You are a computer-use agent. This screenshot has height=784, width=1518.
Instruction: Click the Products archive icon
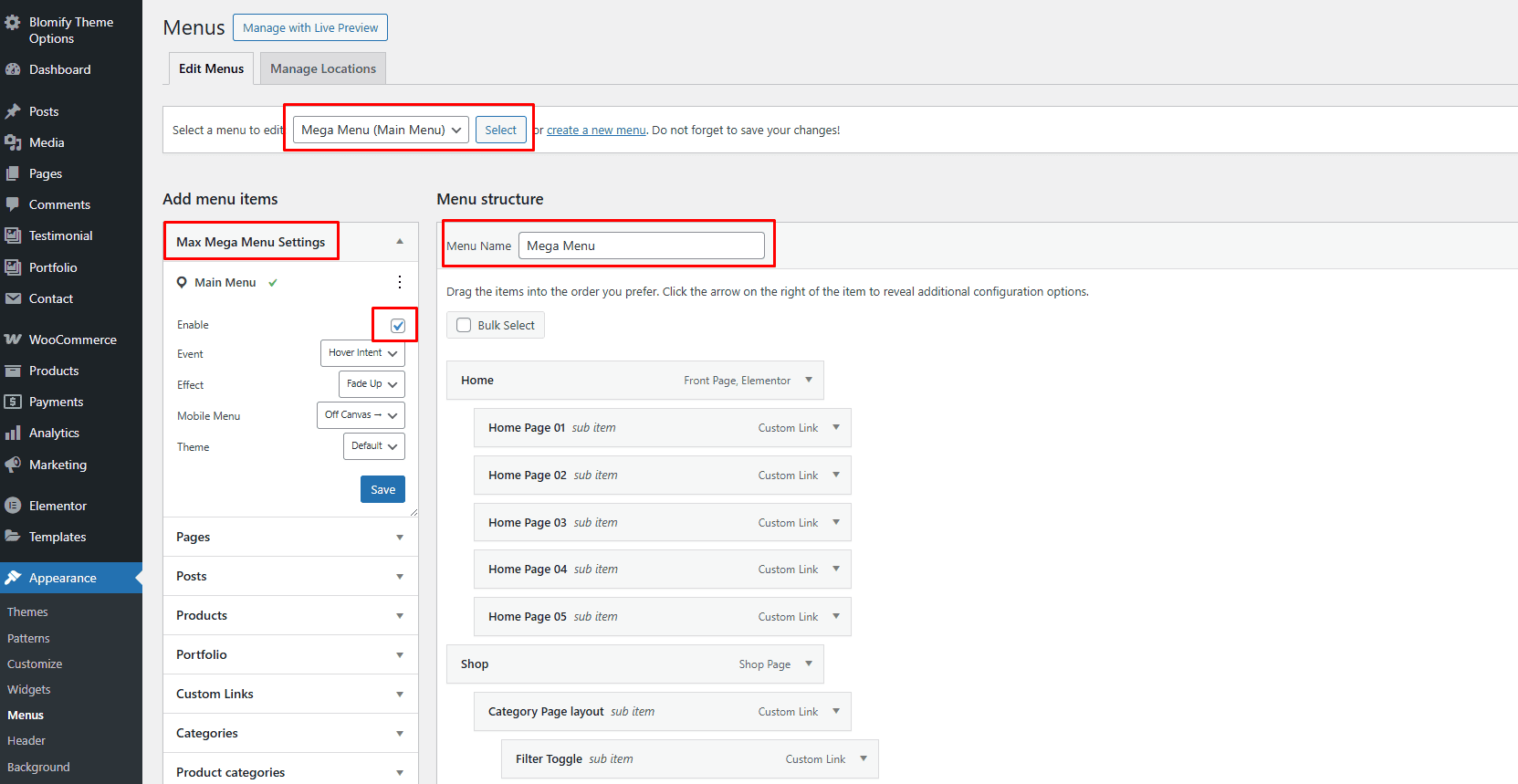point(13,371)
